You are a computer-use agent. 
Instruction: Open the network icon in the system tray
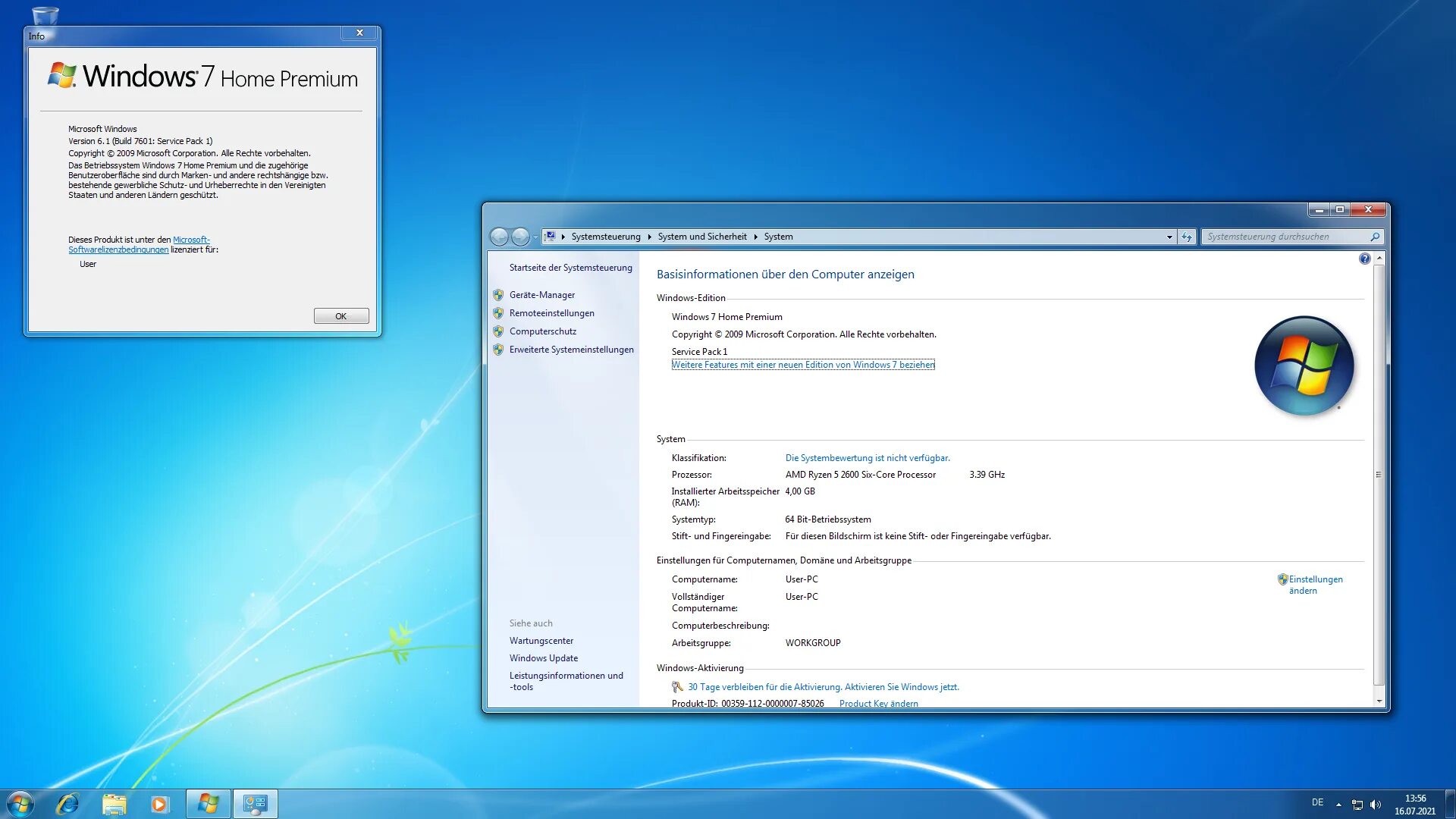(x=1357, y=805)
